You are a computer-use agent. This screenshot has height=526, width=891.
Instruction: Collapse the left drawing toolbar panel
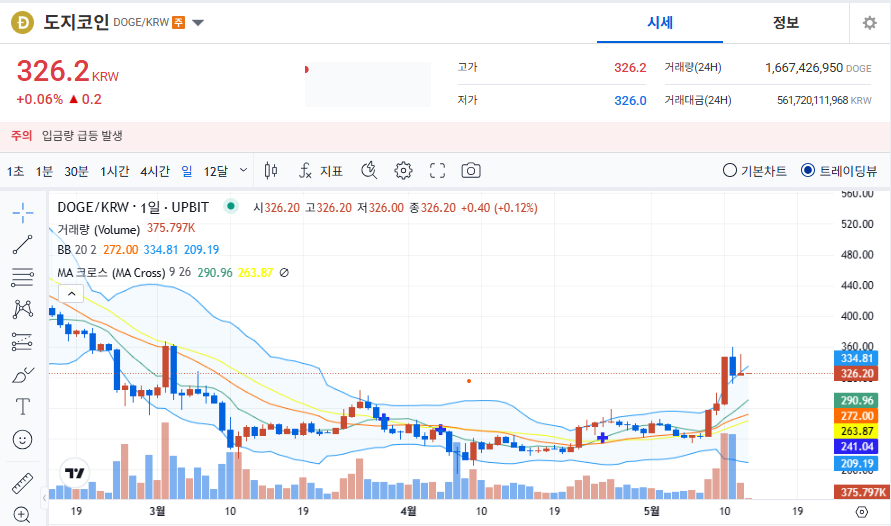(44, 498)
